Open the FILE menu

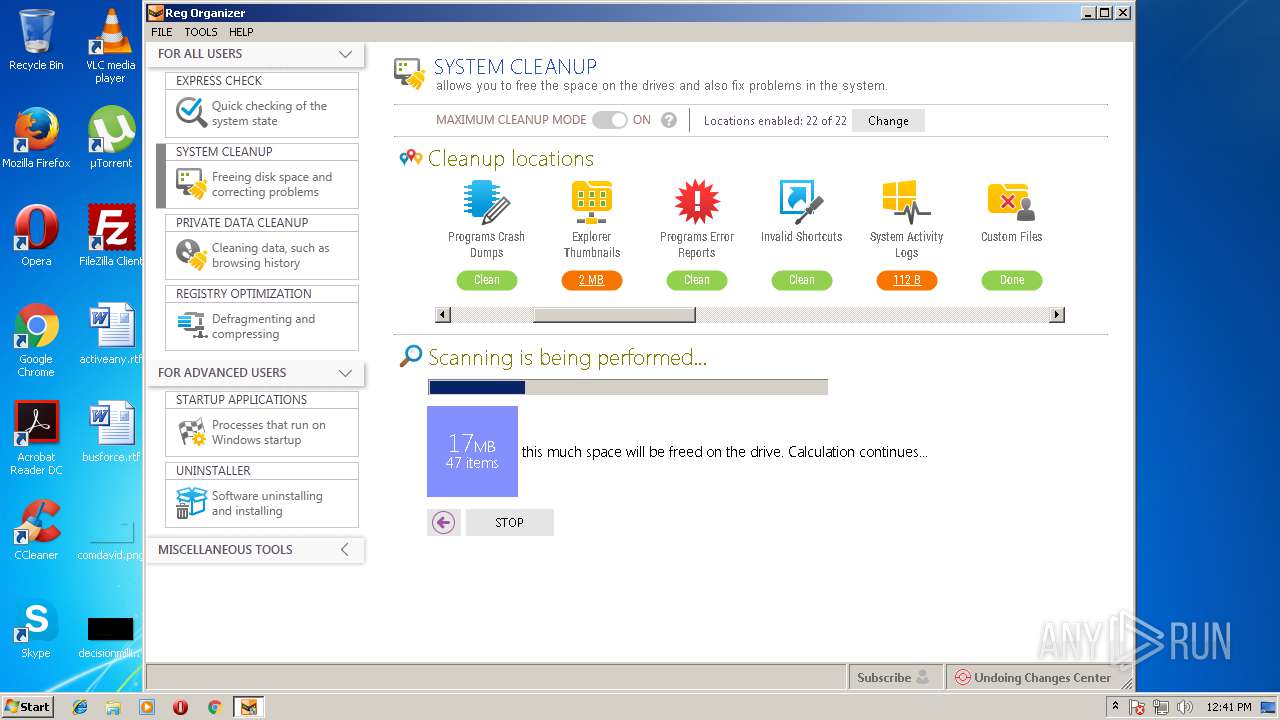coord(161,32)
